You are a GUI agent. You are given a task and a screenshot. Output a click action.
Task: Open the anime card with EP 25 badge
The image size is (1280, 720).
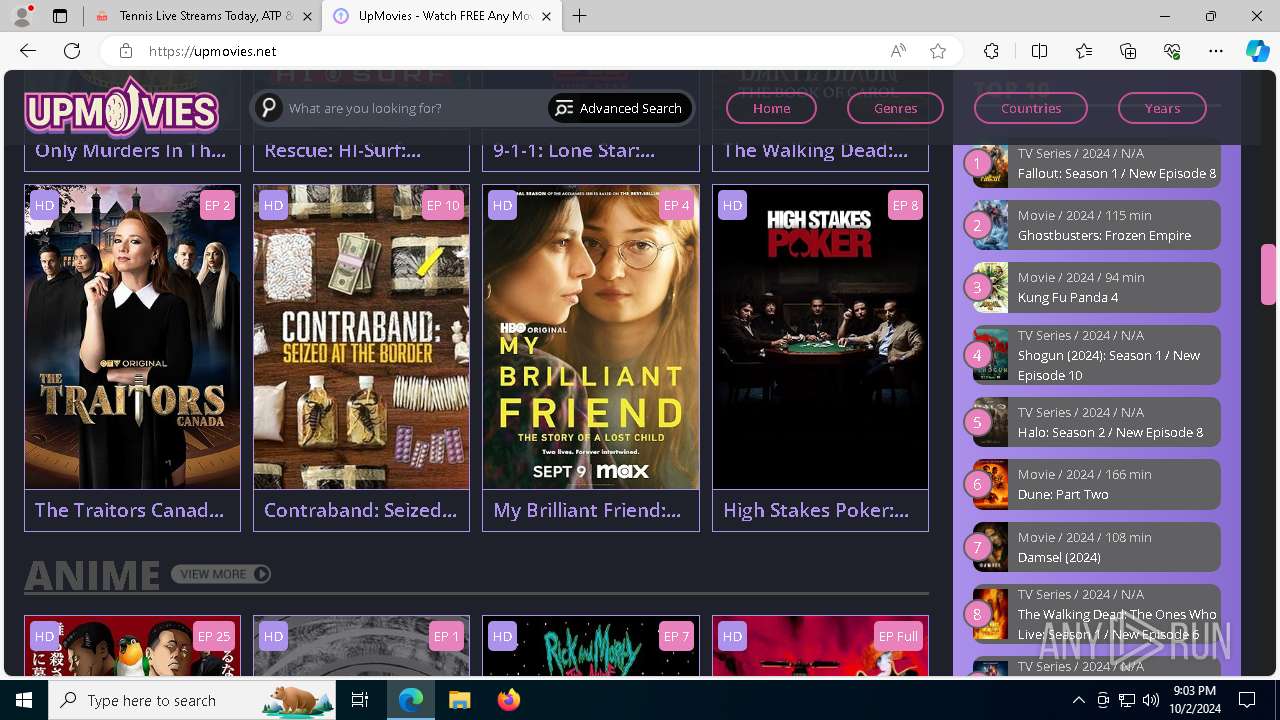[132, 646]
